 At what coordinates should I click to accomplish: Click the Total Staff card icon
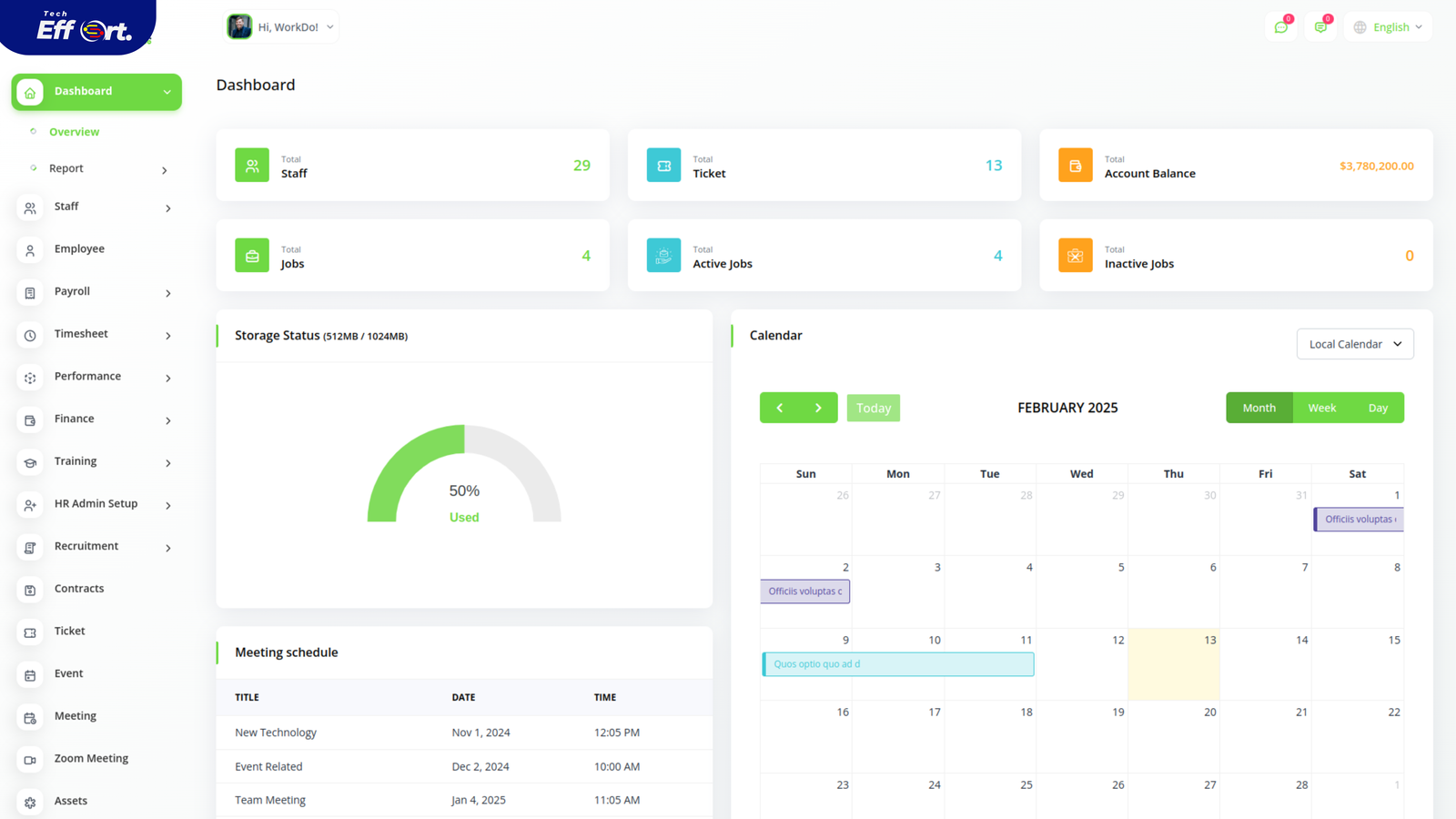coord(252,166)
